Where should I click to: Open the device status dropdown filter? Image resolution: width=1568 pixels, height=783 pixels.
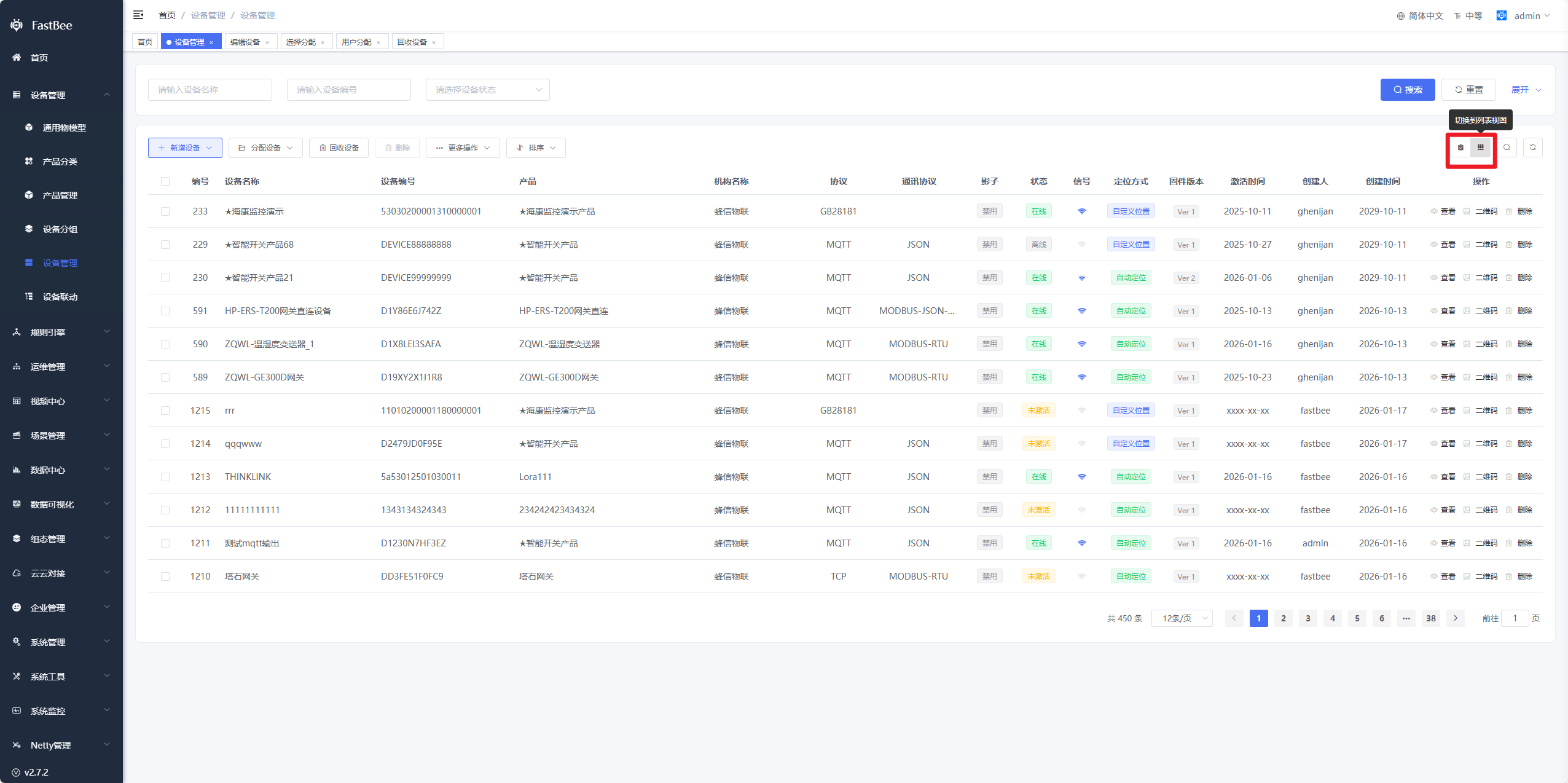pyautogui.click(x=487, y=90)
